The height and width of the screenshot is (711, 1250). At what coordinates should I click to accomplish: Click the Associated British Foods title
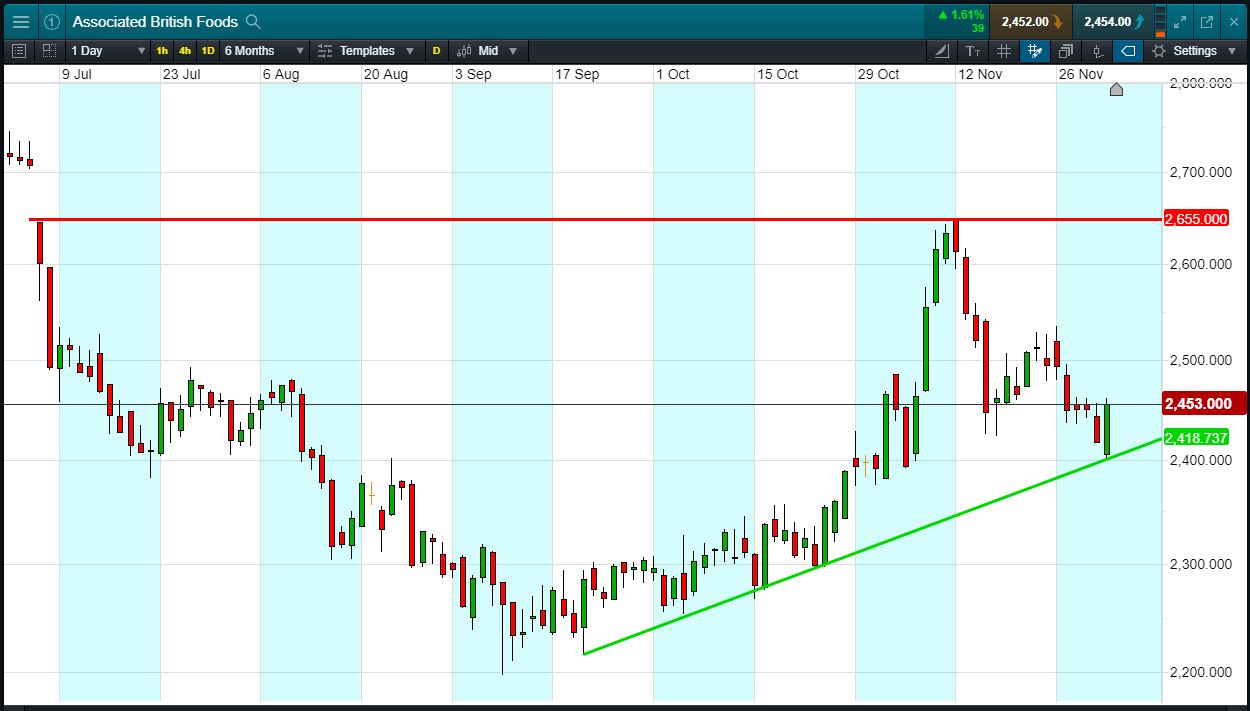click(155, 21)
